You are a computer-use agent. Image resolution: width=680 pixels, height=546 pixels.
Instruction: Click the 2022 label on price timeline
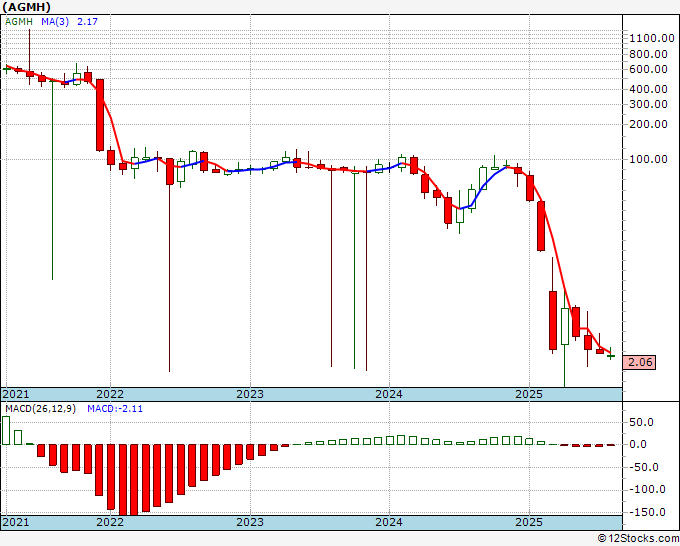point(110,394)
